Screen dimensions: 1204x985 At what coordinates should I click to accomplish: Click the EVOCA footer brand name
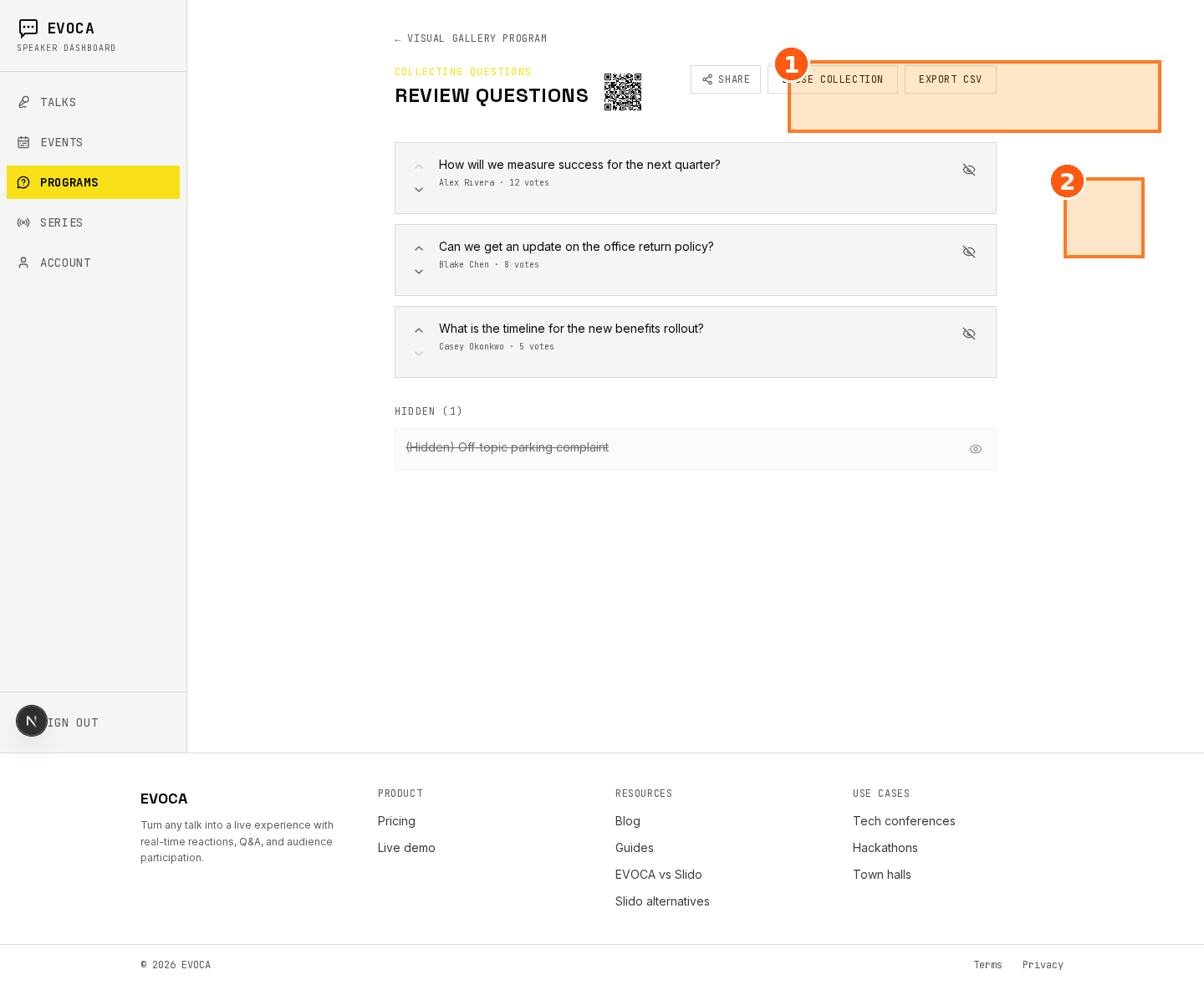(x=164, y=799)
